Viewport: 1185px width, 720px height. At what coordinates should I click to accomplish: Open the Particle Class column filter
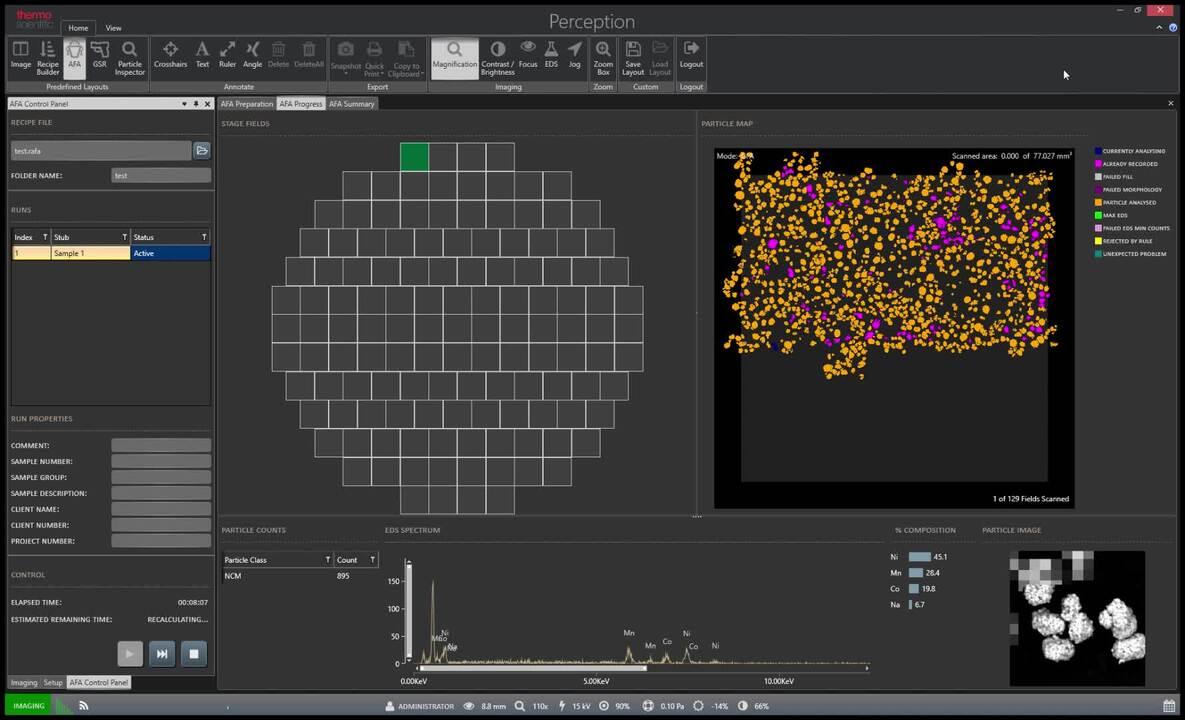point(327,560)
